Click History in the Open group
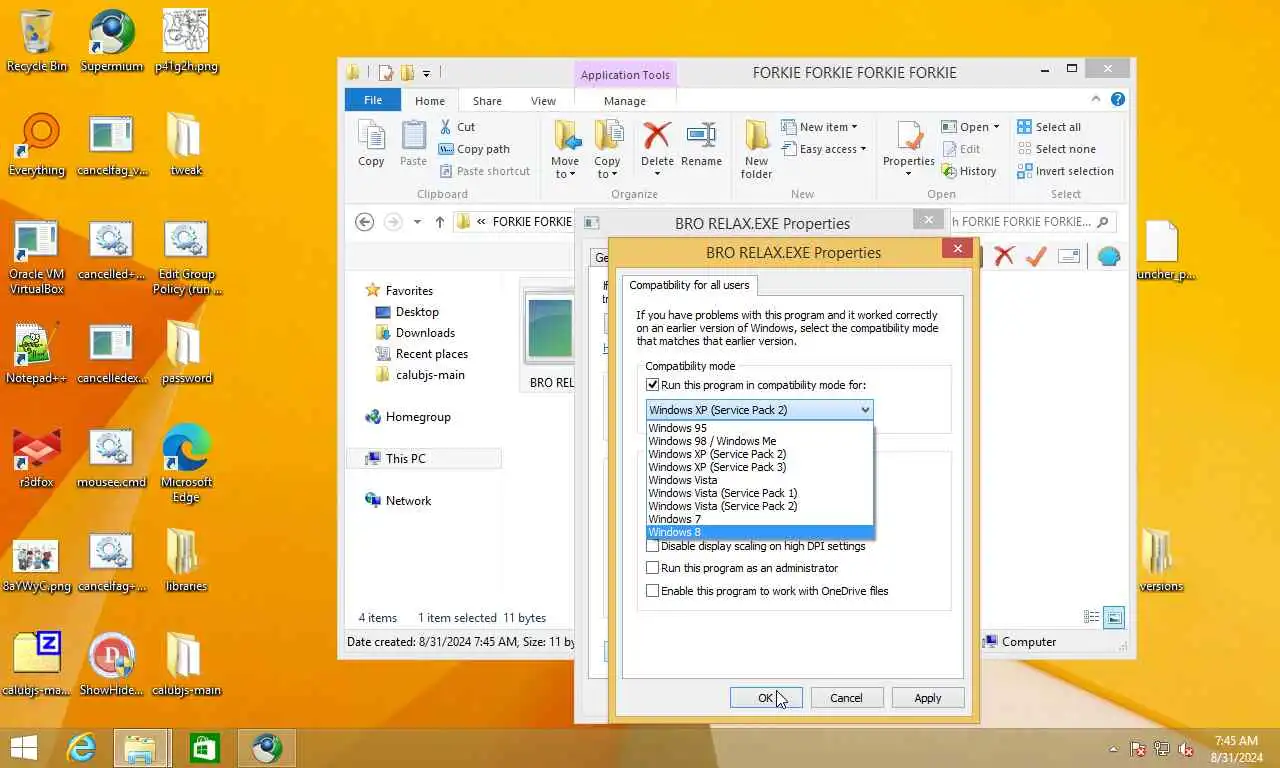 click(969, 171)
